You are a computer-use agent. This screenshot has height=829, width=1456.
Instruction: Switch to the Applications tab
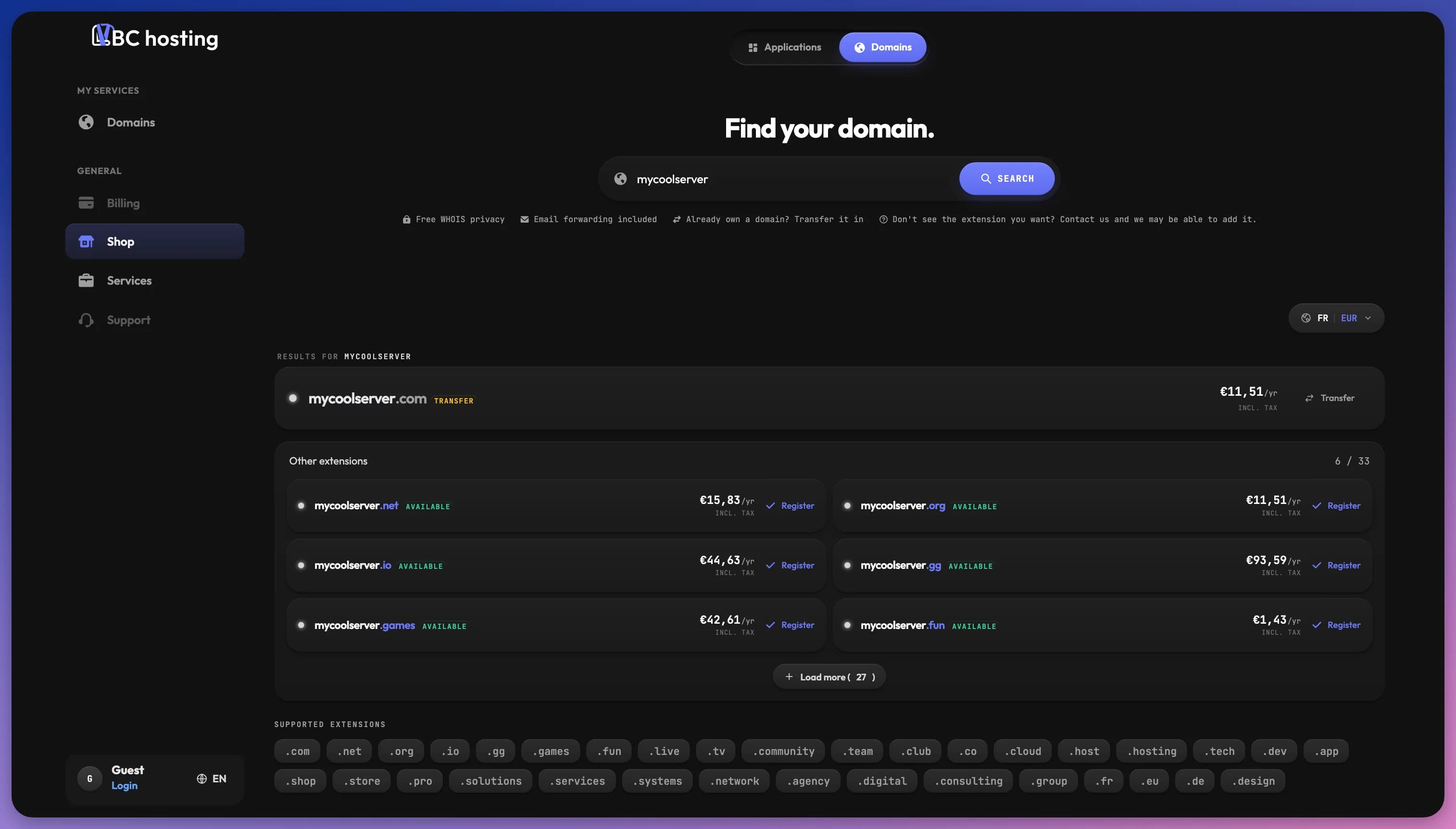coord(784,47)
